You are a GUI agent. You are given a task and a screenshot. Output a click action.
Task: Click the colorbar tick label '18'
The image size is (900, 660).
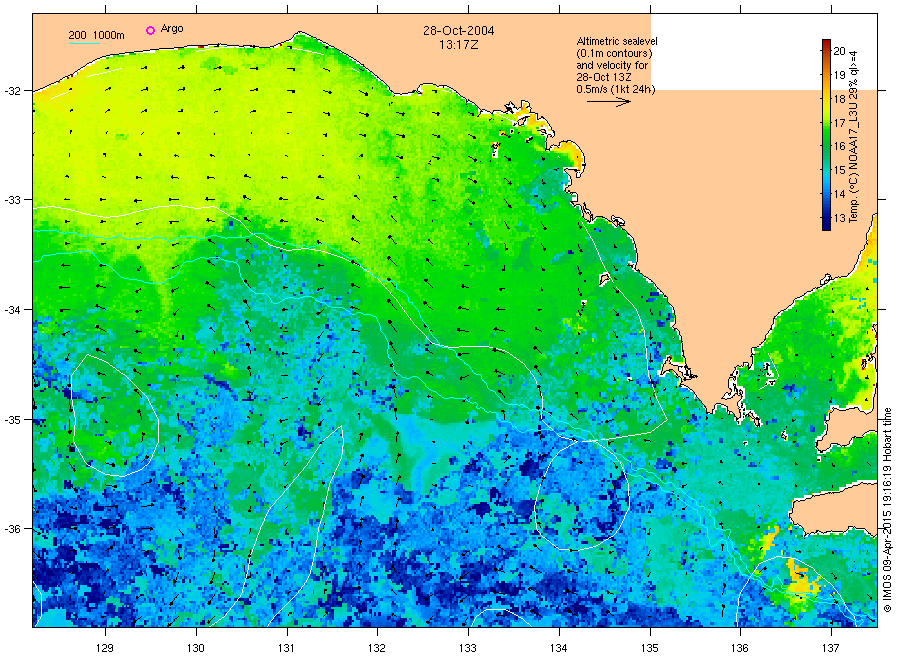[839, 99]
